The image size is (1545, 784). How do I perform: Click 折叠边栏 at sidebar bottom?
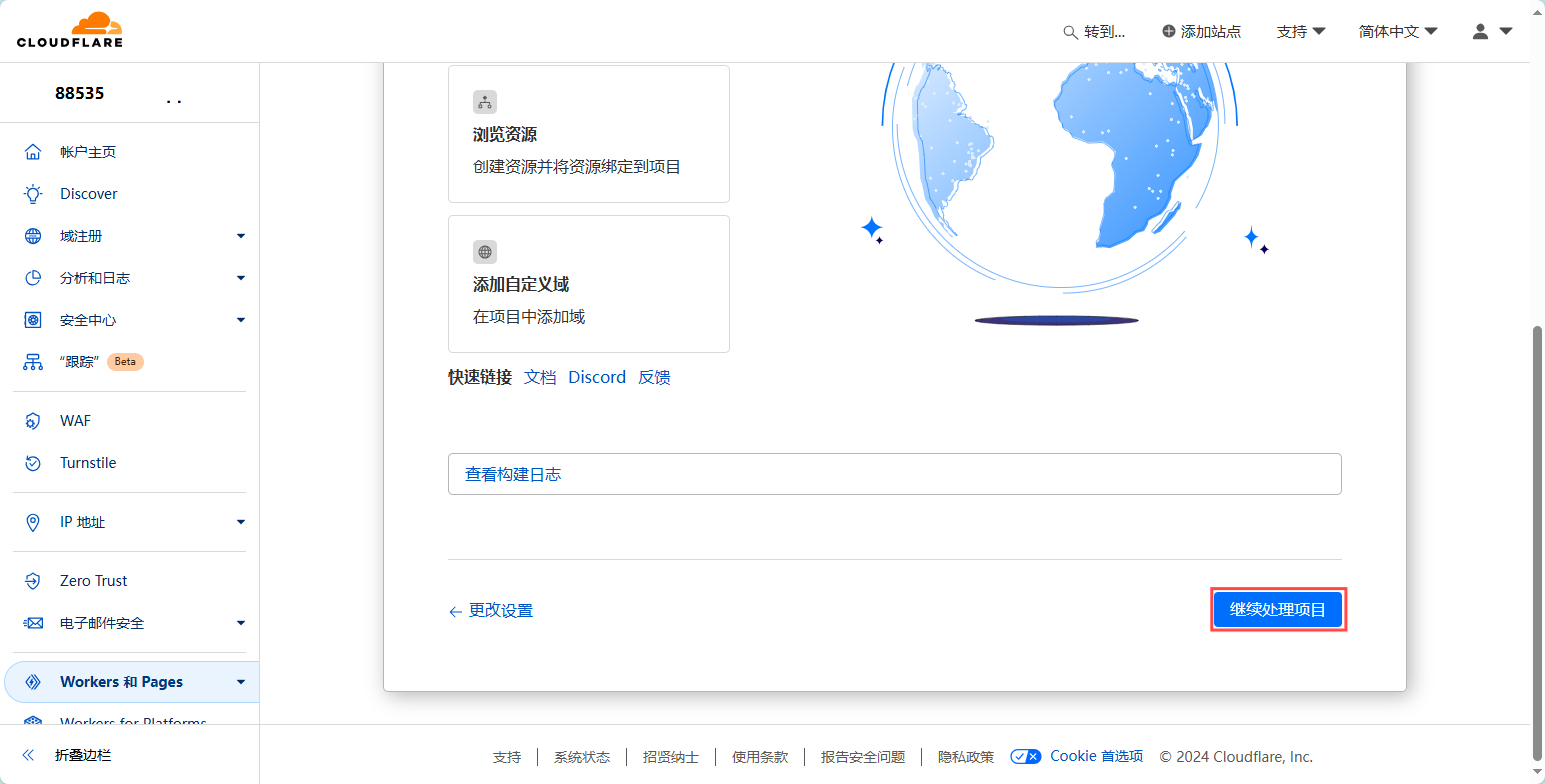[x=83, y=755]
